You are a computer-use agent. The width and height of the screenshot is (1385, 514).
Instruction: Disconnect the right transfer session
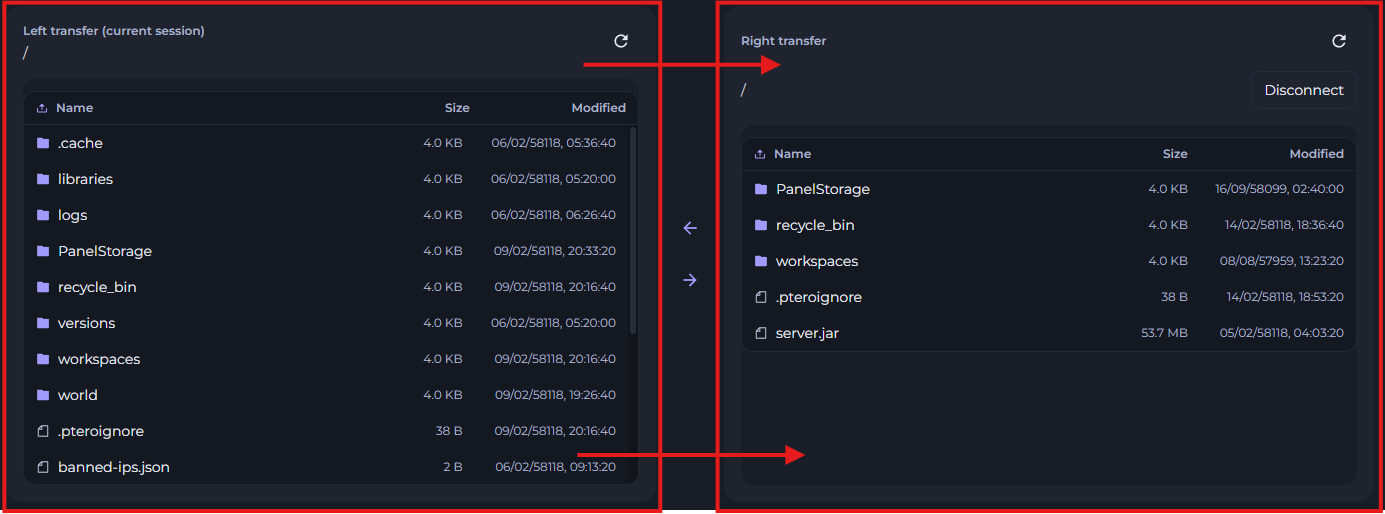point(1303,90)
